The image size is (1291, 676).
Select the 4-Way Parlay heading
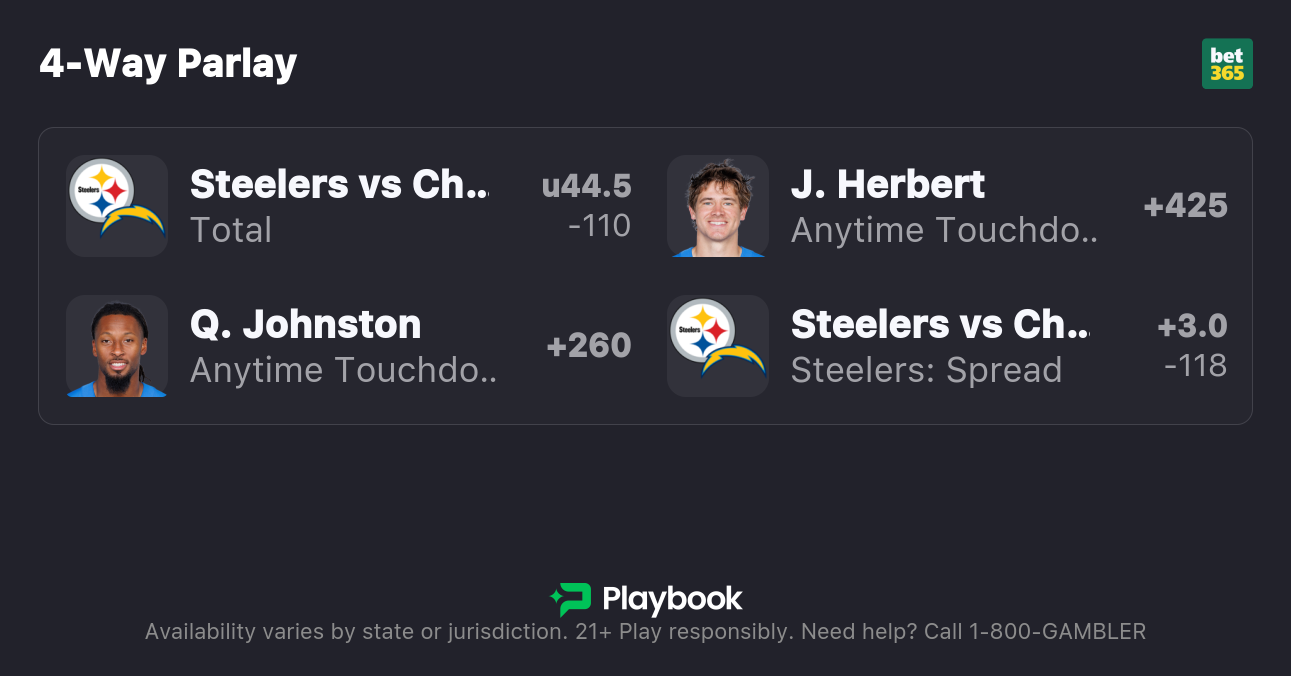point(168,64)
